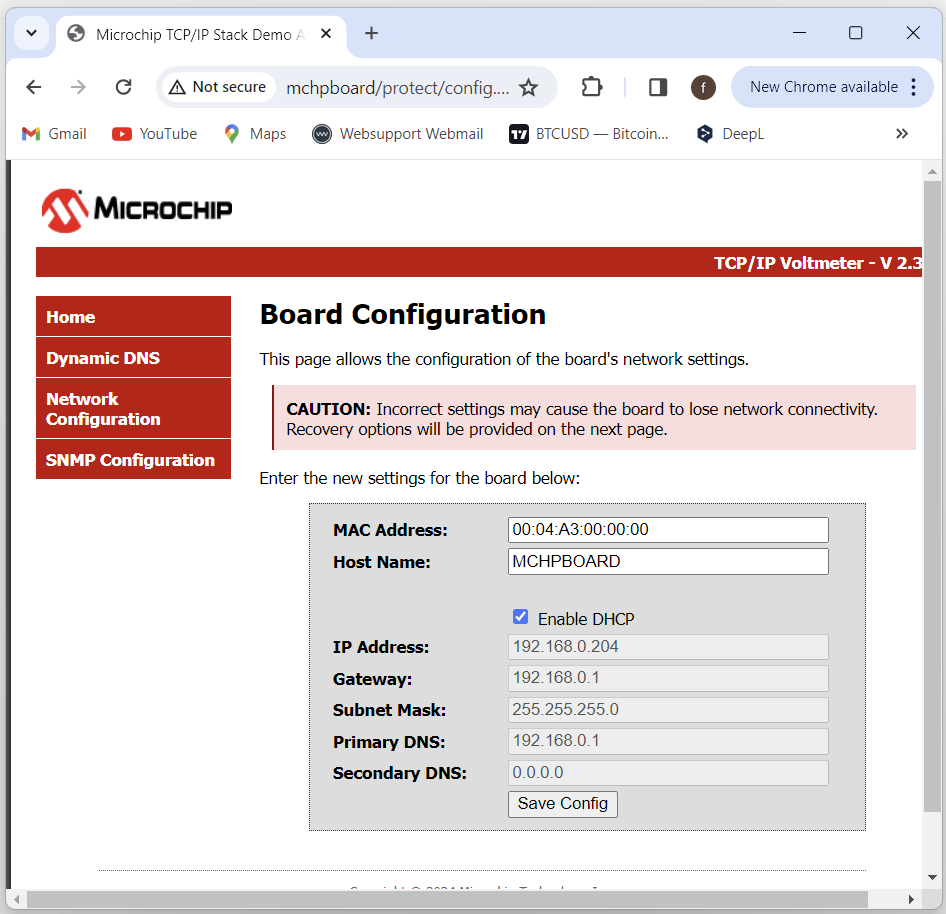This screenshot has width=946, height=914.
Task: Click the Not secure site info chip
Action: tap(218, 87)
